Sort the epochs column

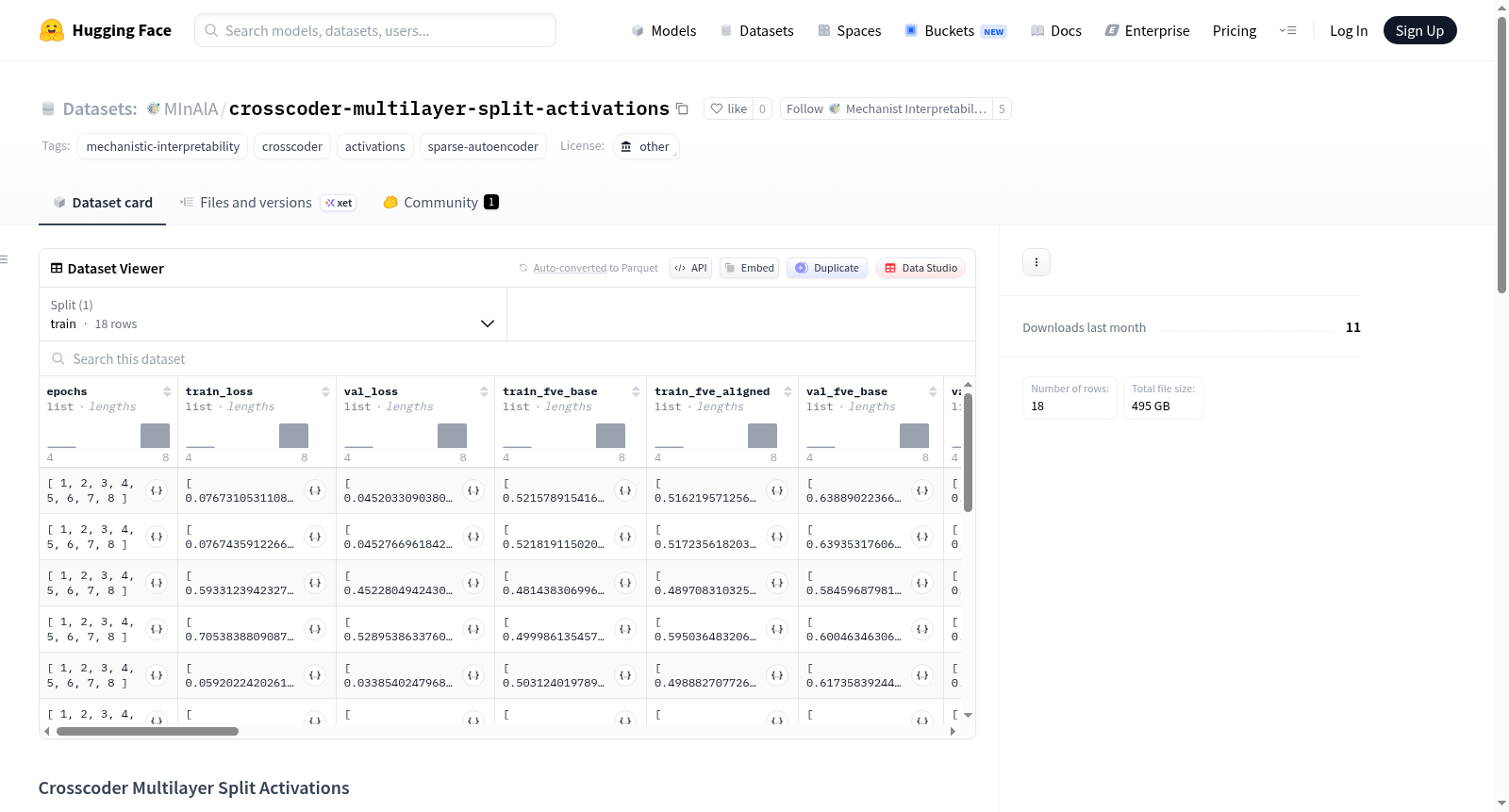click(167, 391)
